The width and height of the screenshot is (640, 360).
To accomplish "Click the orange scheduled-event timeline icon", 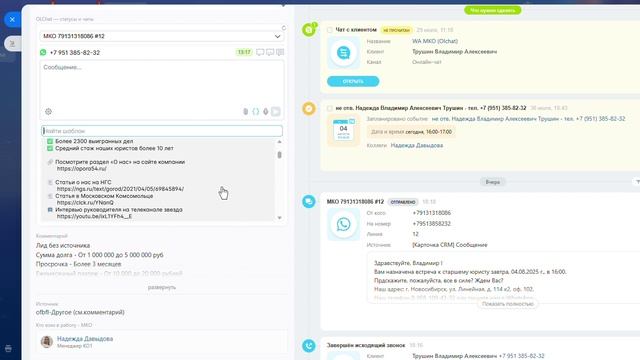I will (x=309, y=109).
